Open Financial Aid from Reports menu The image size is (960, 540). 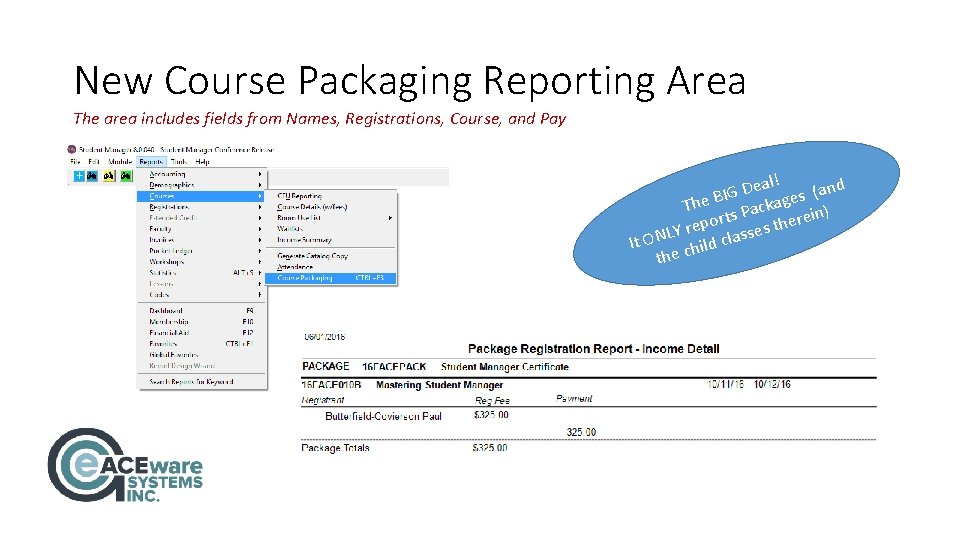pos(169,333)
